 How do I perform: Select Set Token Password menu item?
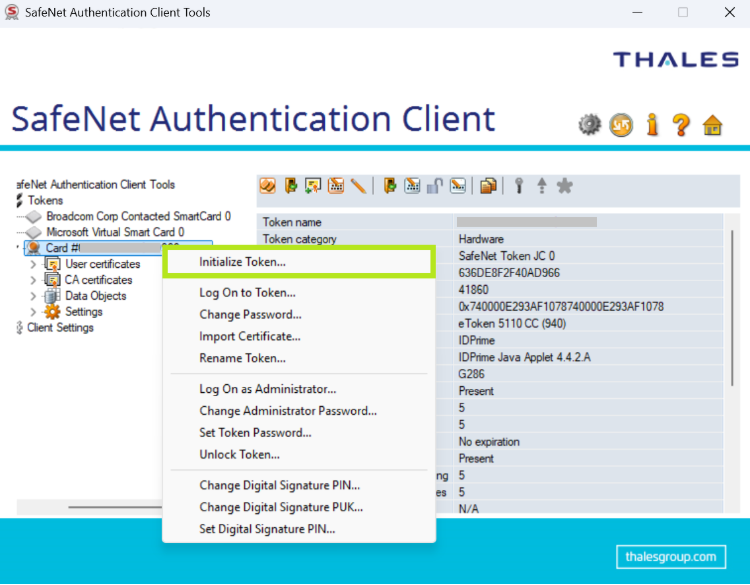tap(299, 432)
